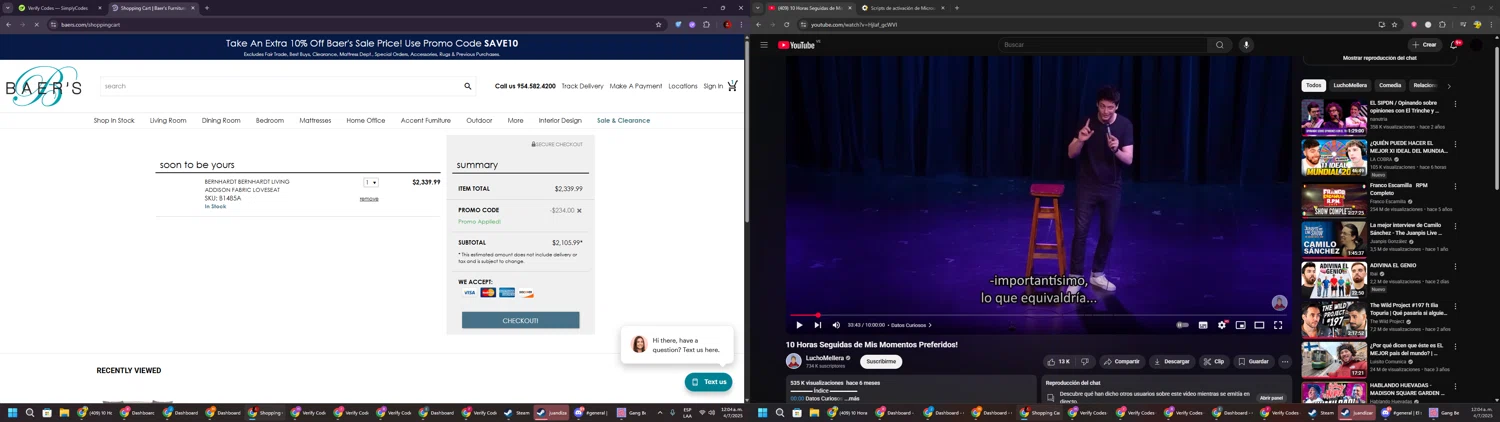Switch YouTube player to miniplayer
Screen dimensions: 1500x422
tap(1240, 325)
